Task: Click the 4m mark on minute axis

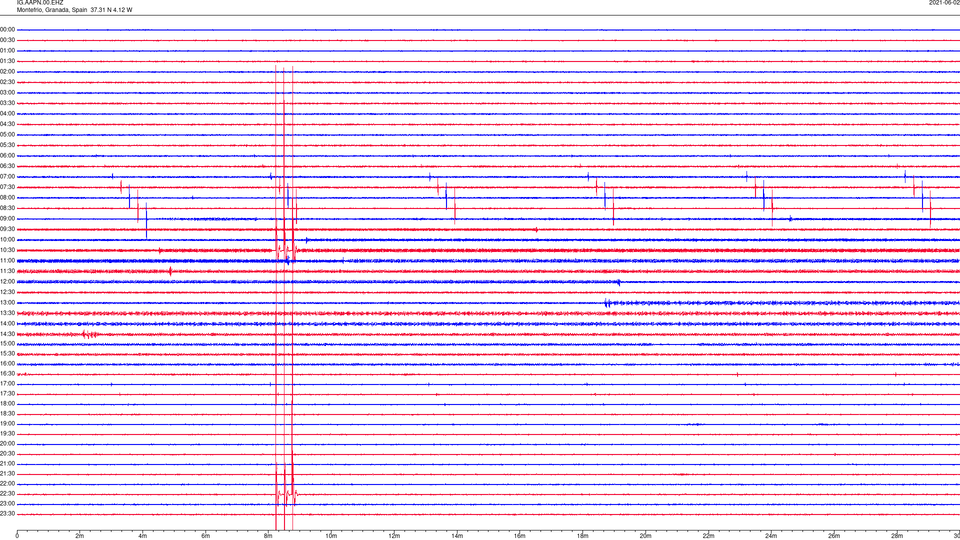Action: (x=143, y=536)
